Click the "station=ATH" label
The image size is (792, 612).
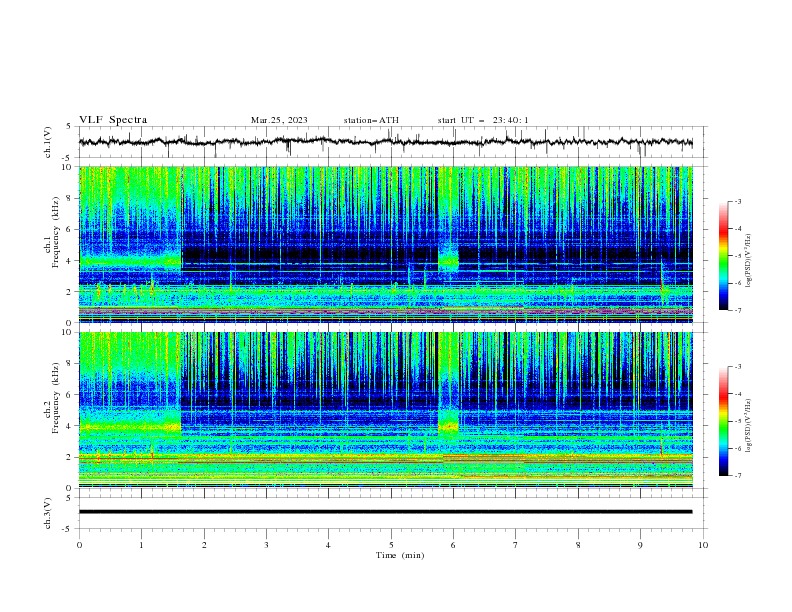click(371, 120)
